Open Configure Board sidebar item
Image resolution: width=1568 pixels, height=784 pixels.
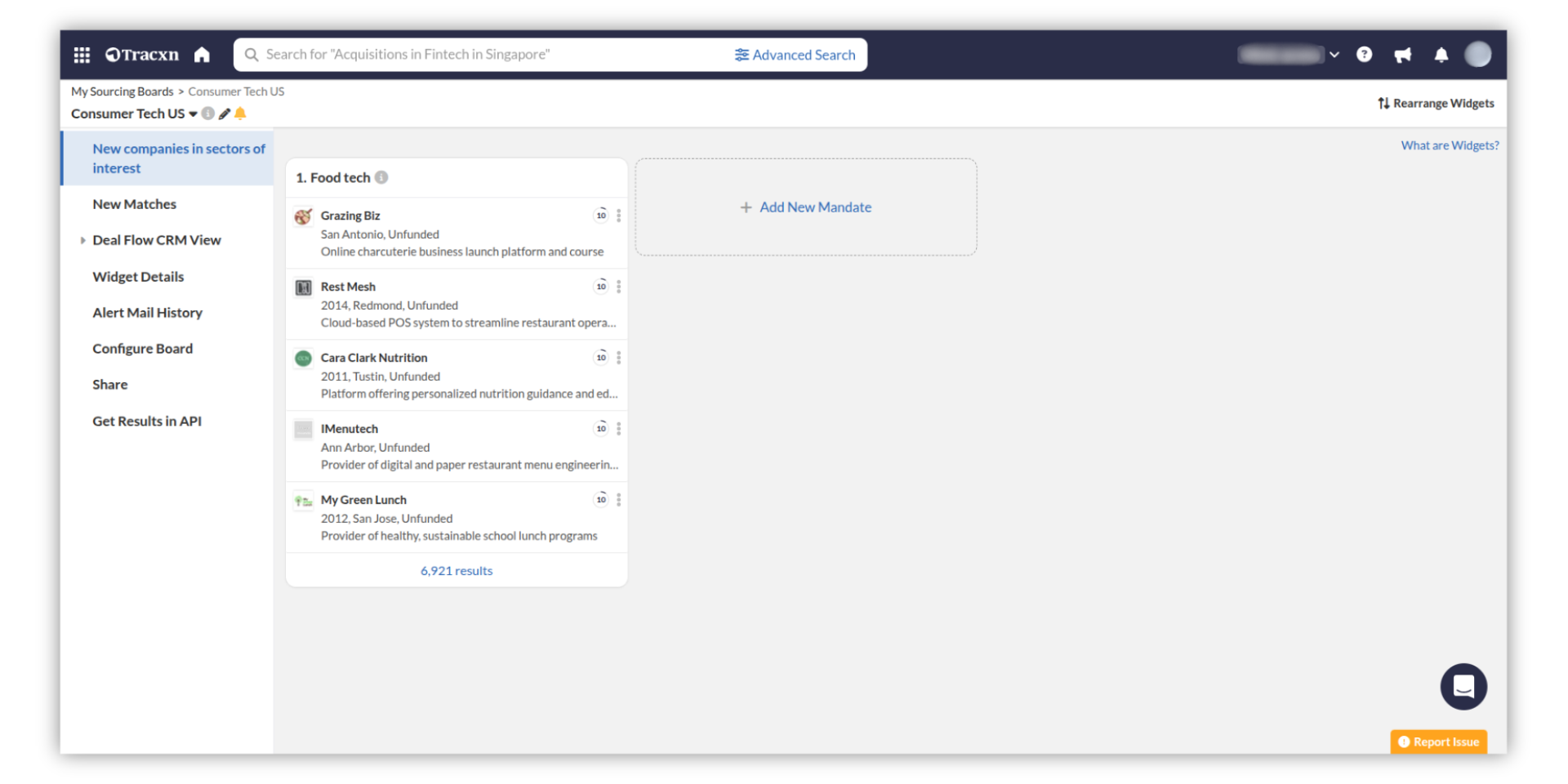(142, 349)
